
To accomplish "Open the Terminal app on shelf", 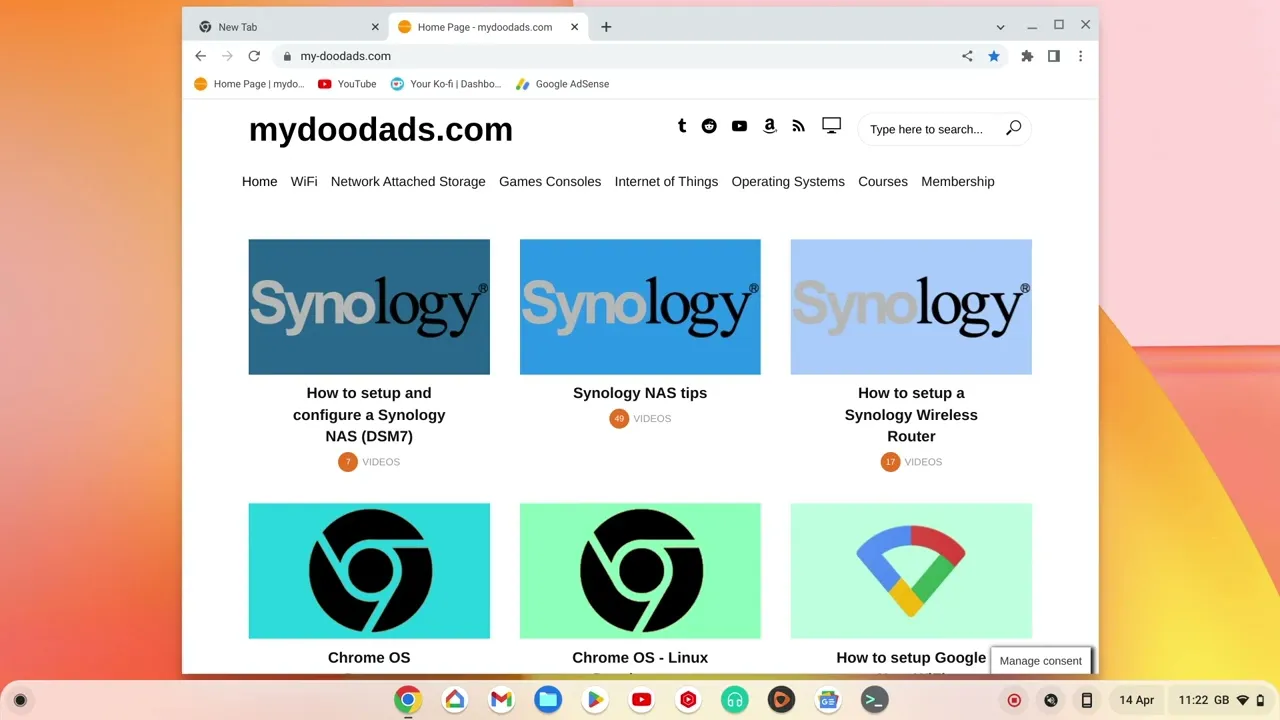I will tap(875, 700).
